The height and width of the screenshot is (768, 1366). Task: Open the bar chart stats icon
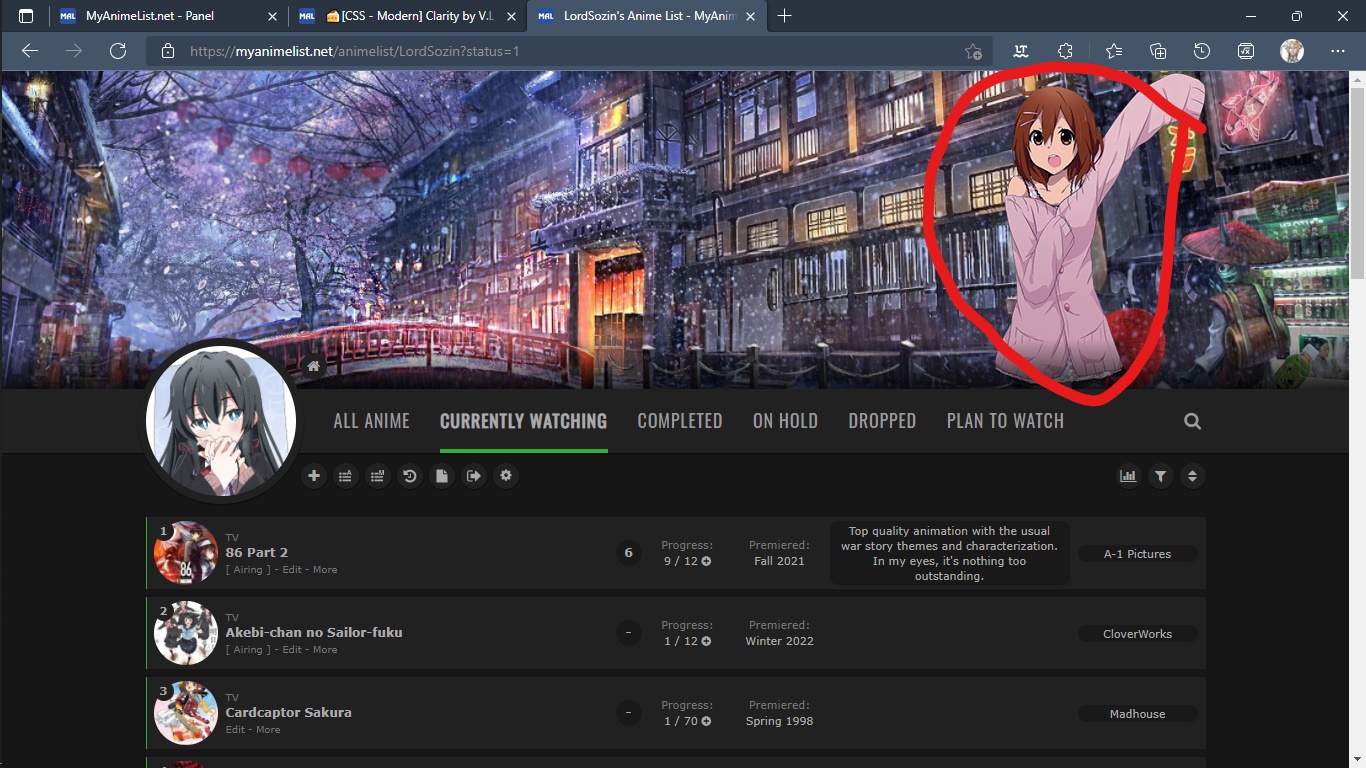pyautogui.click(x=1129, y=477)
